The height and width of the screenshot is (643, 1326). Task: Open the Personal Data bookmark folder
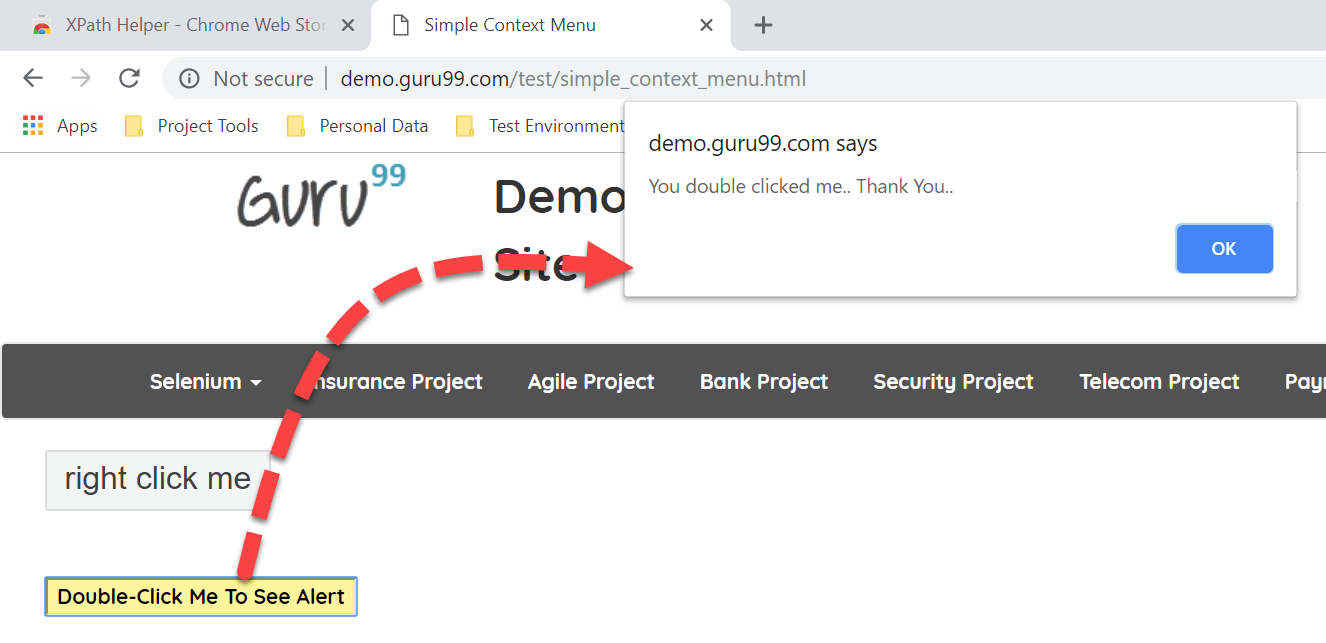coord(357,126)
